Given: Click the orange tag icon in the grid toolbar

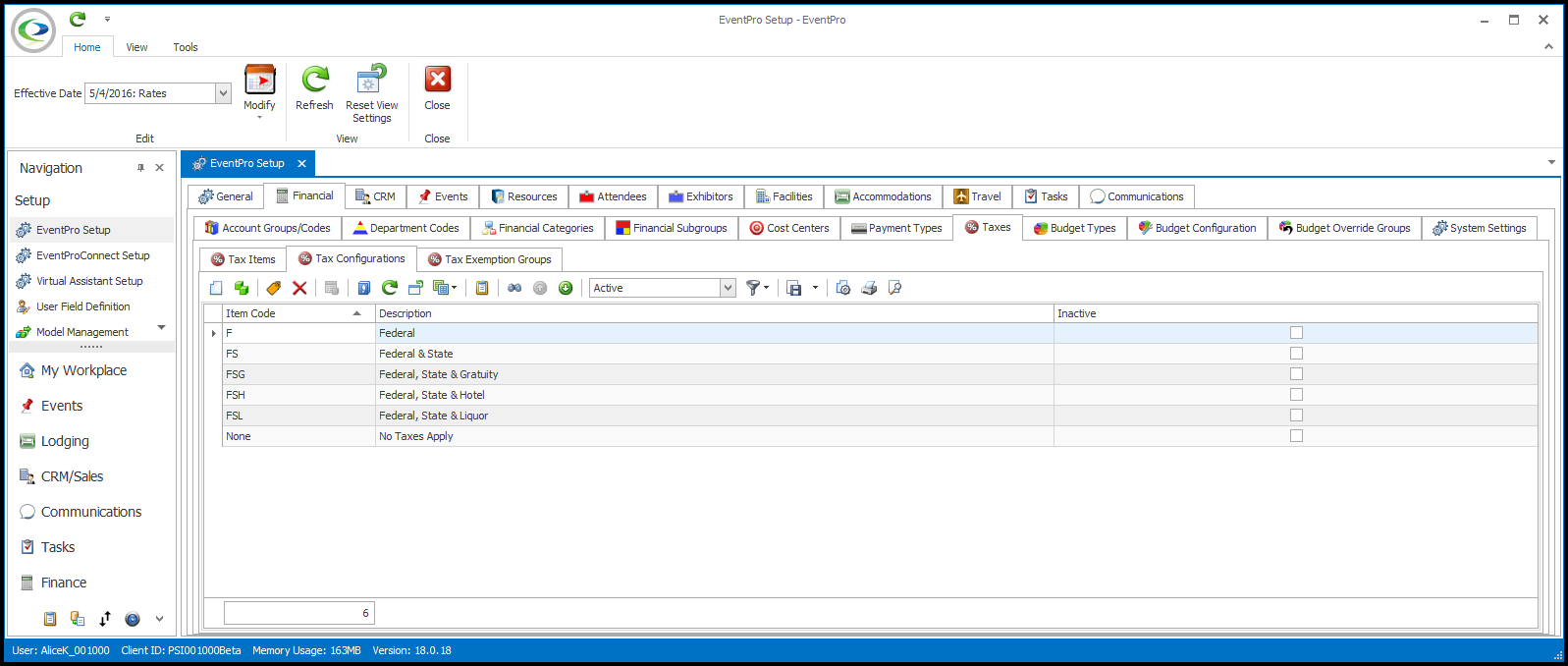Looking at the screenshot, I should tap(274, 288).
